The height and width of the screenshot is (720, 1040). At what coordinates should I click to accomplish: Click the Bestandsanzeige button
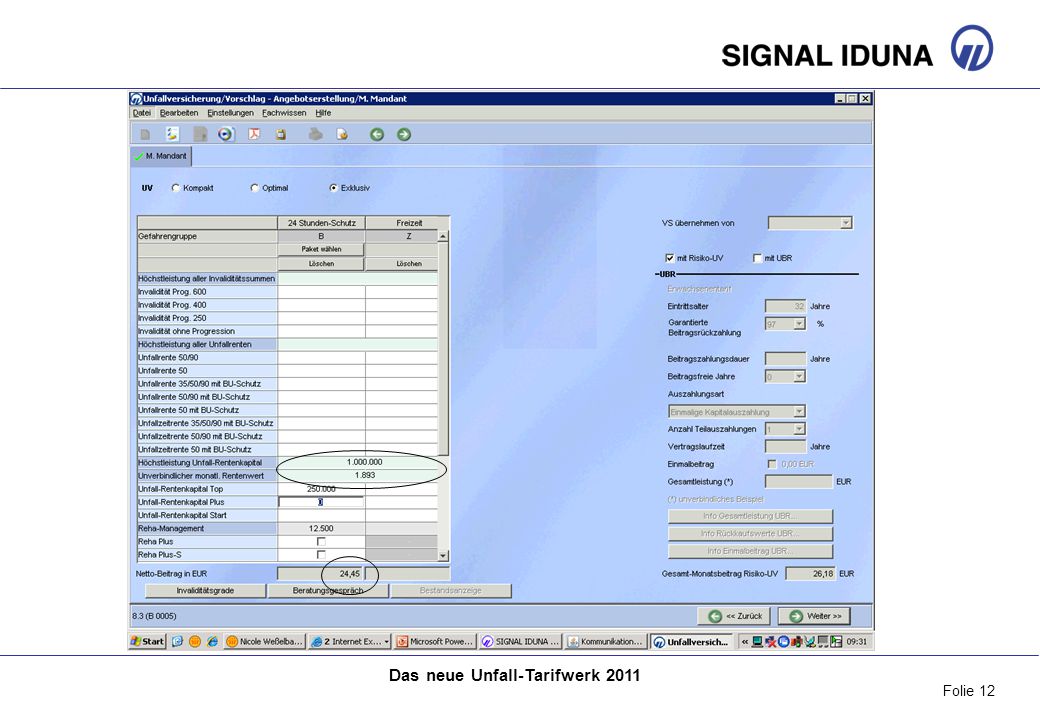(x=451, y=591)
